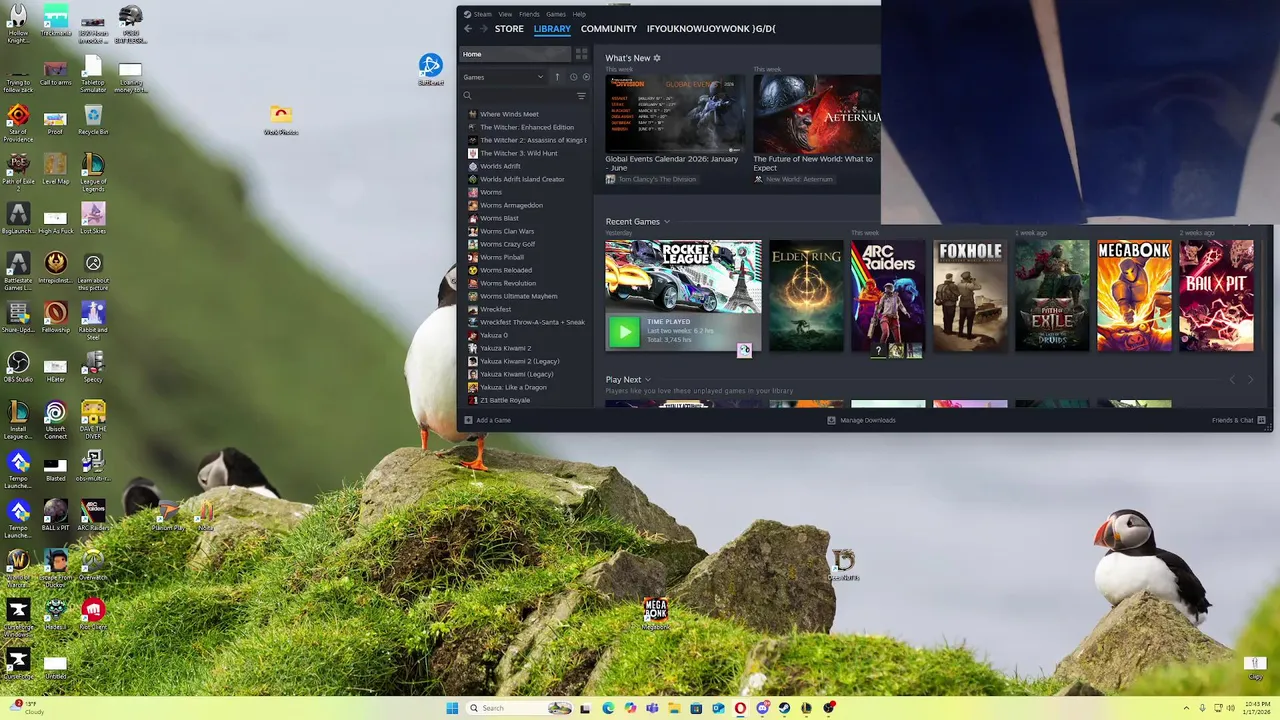Open Megabonk cover in Recent Games

(1134, 296)
